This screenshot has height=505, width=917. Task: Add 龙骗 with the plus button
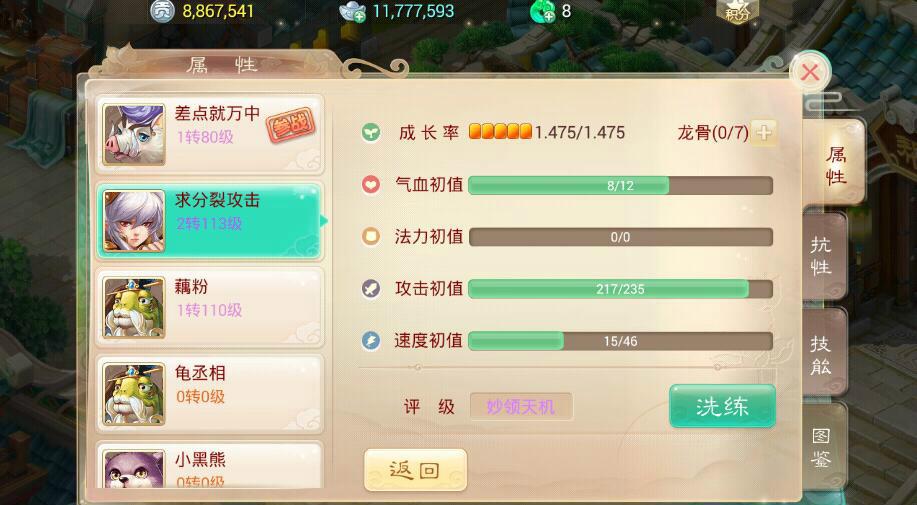(764, 133)
